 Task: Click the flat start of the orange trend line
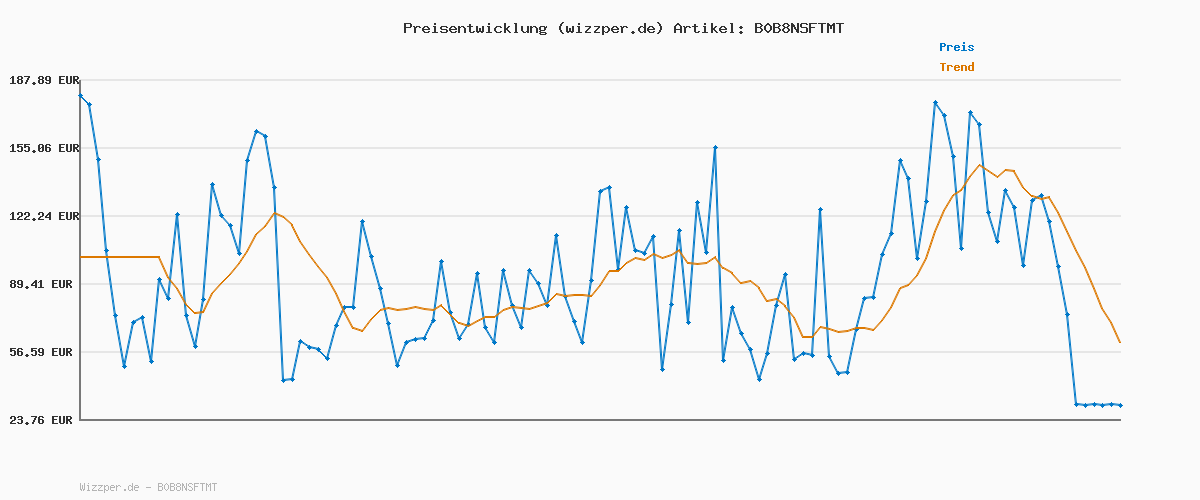(118, 257)
